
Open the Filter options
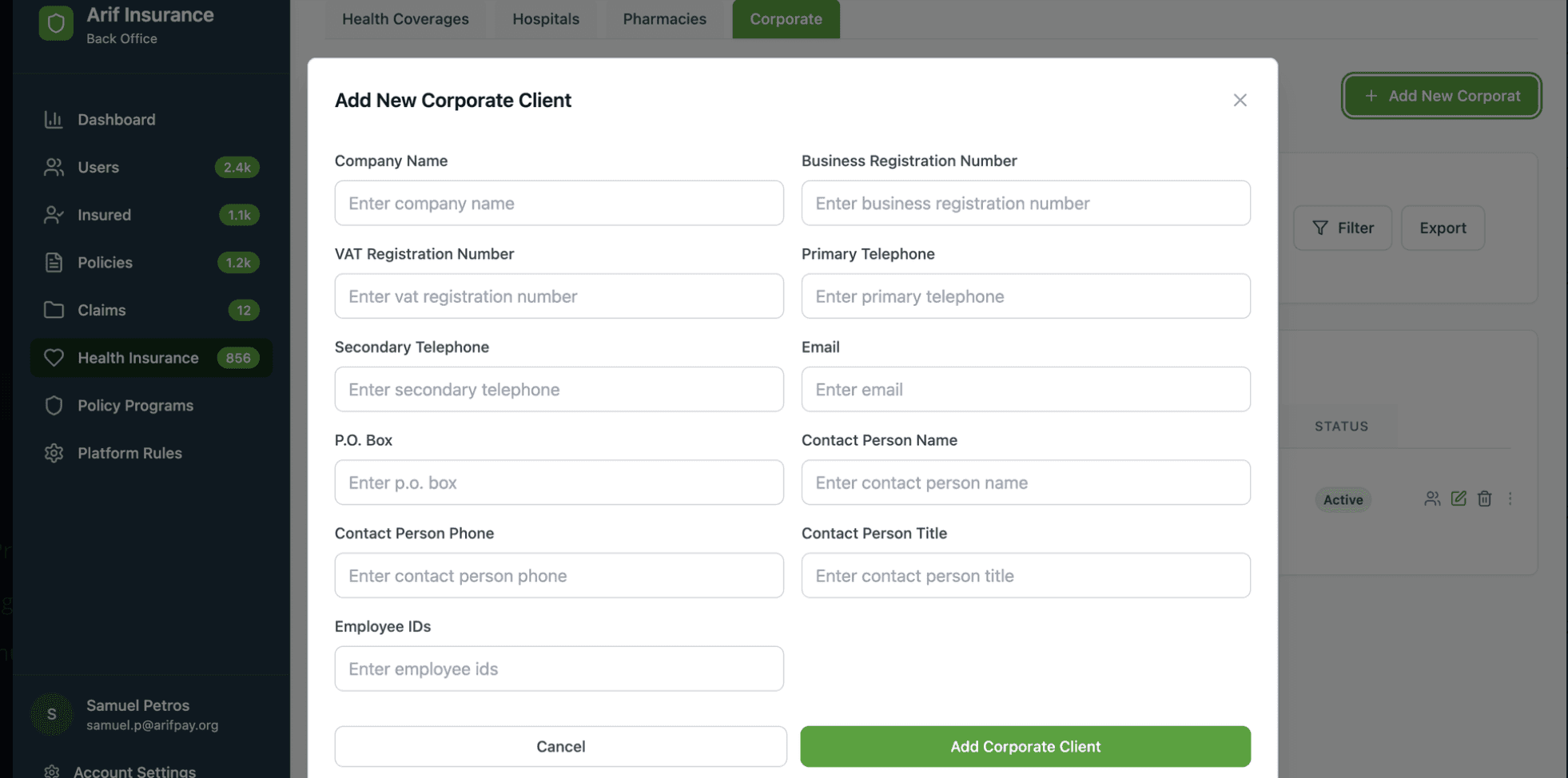pyautogui.click(x=1343, y=228)
